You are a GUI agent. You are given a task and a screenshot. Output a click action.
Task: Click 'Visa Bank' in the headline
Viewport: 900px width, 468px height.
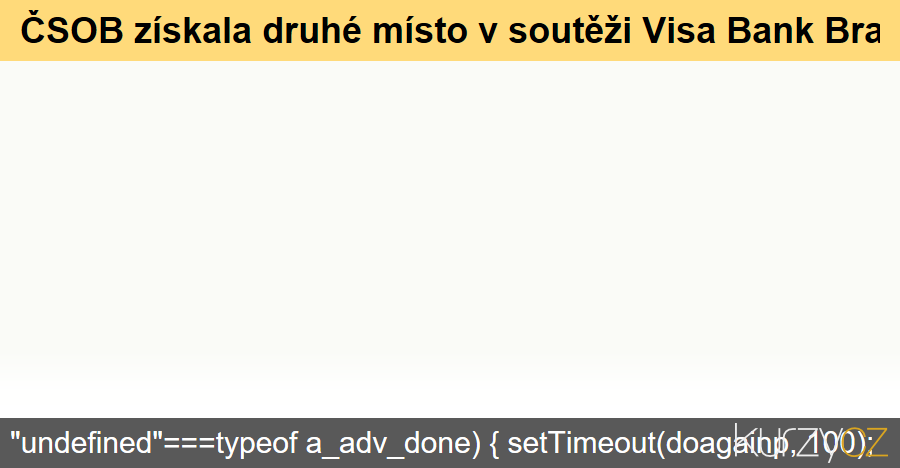coord(728,30)
